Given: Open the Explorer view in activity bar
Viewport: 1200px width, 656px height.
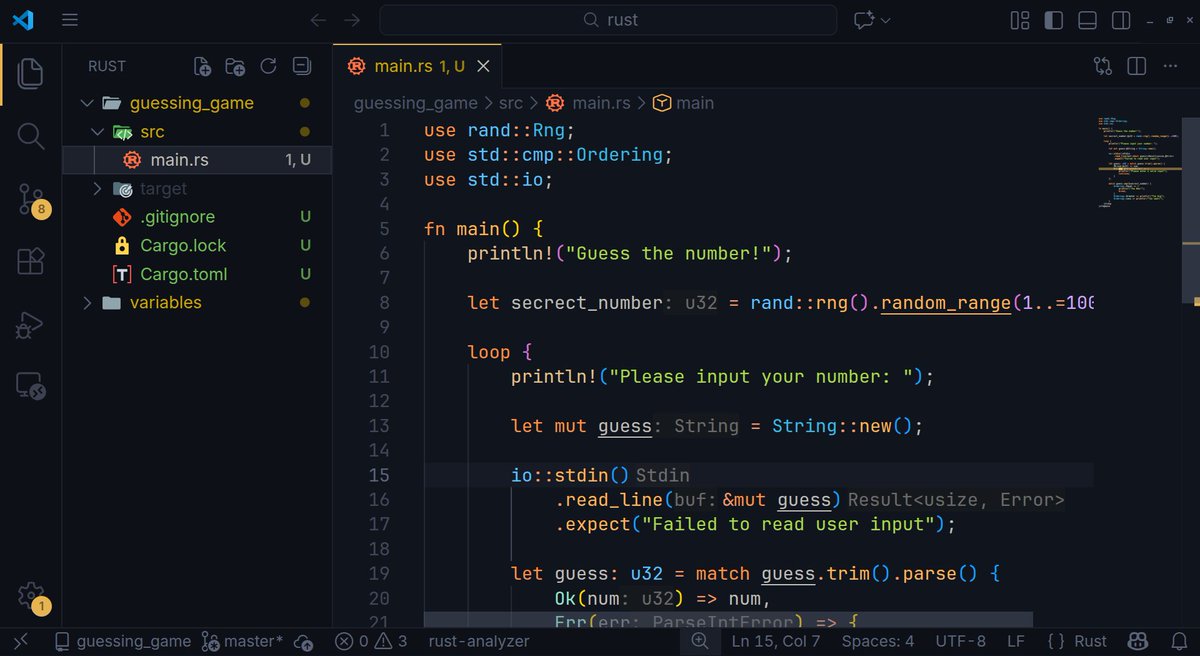Looking at the screenshot, I should tap(31, 74).
